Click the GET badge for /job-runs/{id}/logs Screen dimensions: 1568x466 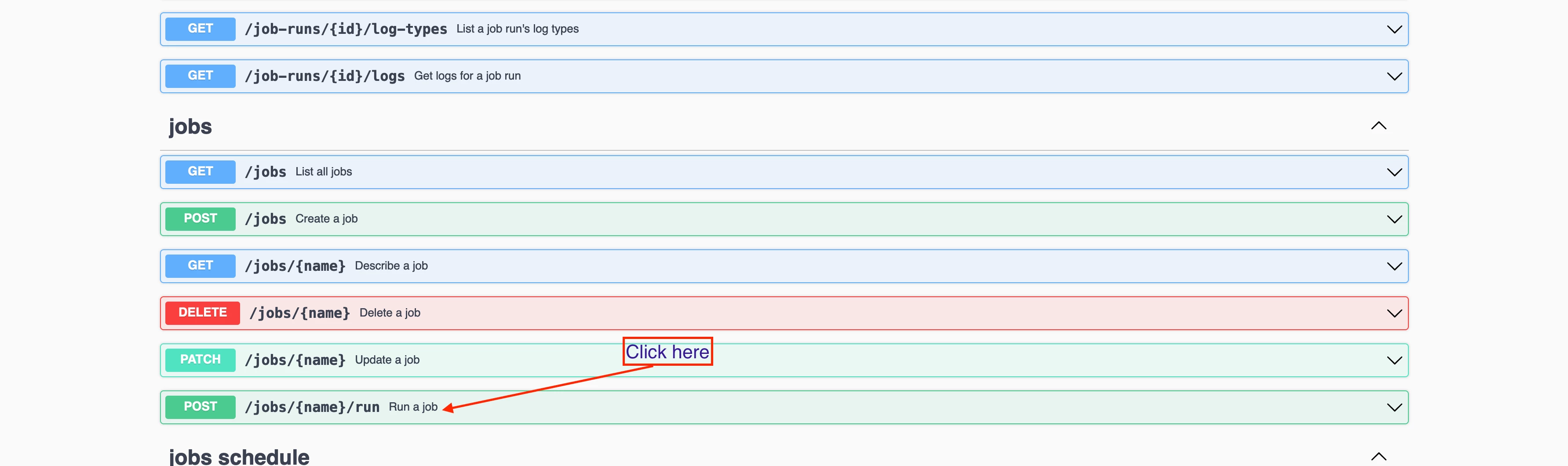point(200,76)
